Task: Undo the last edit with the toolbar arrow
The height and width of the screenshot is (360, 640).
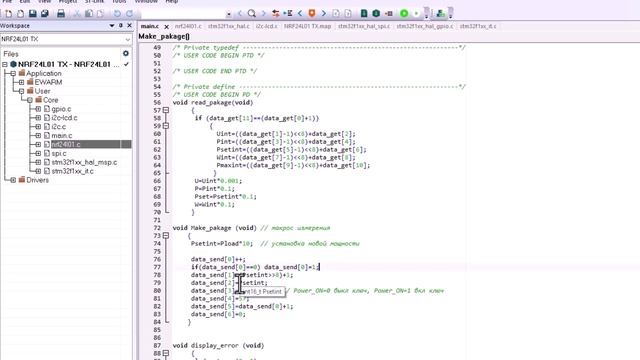Action: 117,13
